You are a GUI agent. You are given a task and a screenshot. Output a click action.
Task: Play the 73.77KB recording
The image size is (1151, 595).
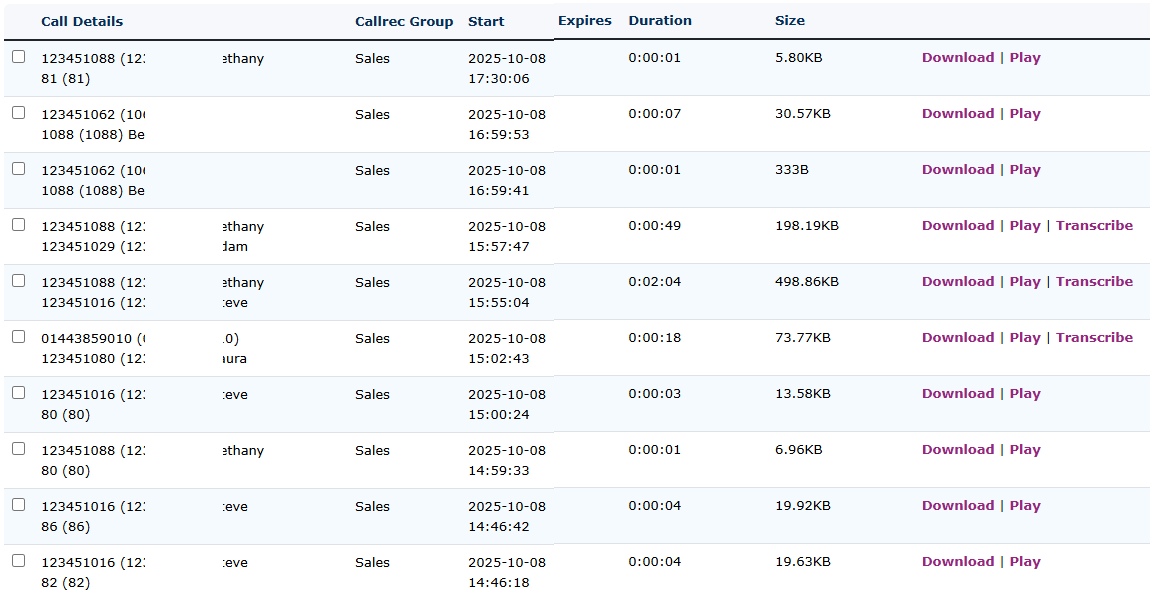tap(1024, 338)
